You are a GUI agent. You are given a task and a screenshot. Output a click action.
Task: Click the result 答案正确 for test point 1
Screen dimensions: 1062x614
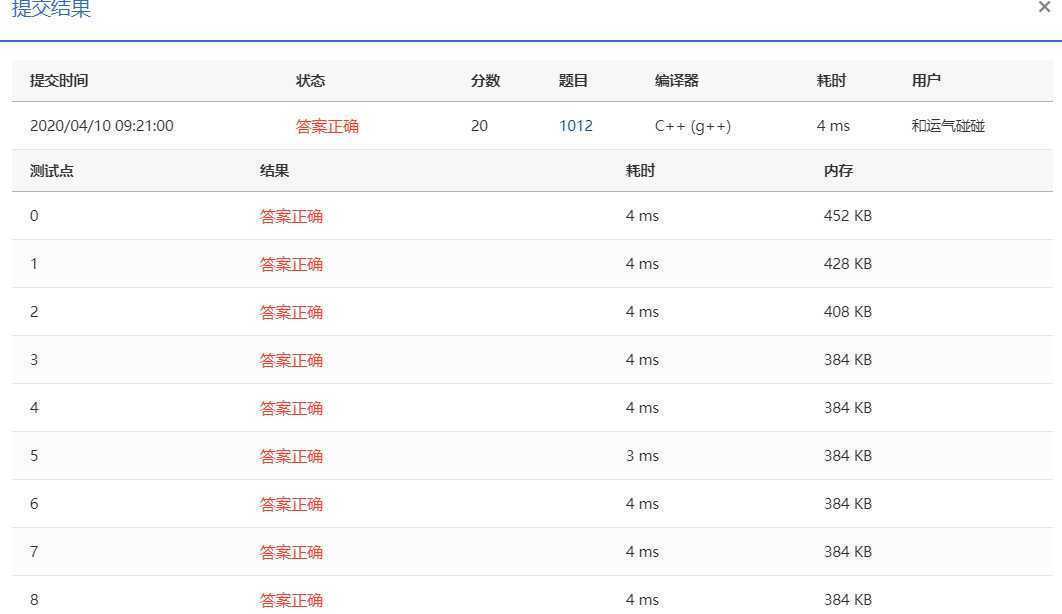pyautogui.click(x=291, y=264)
